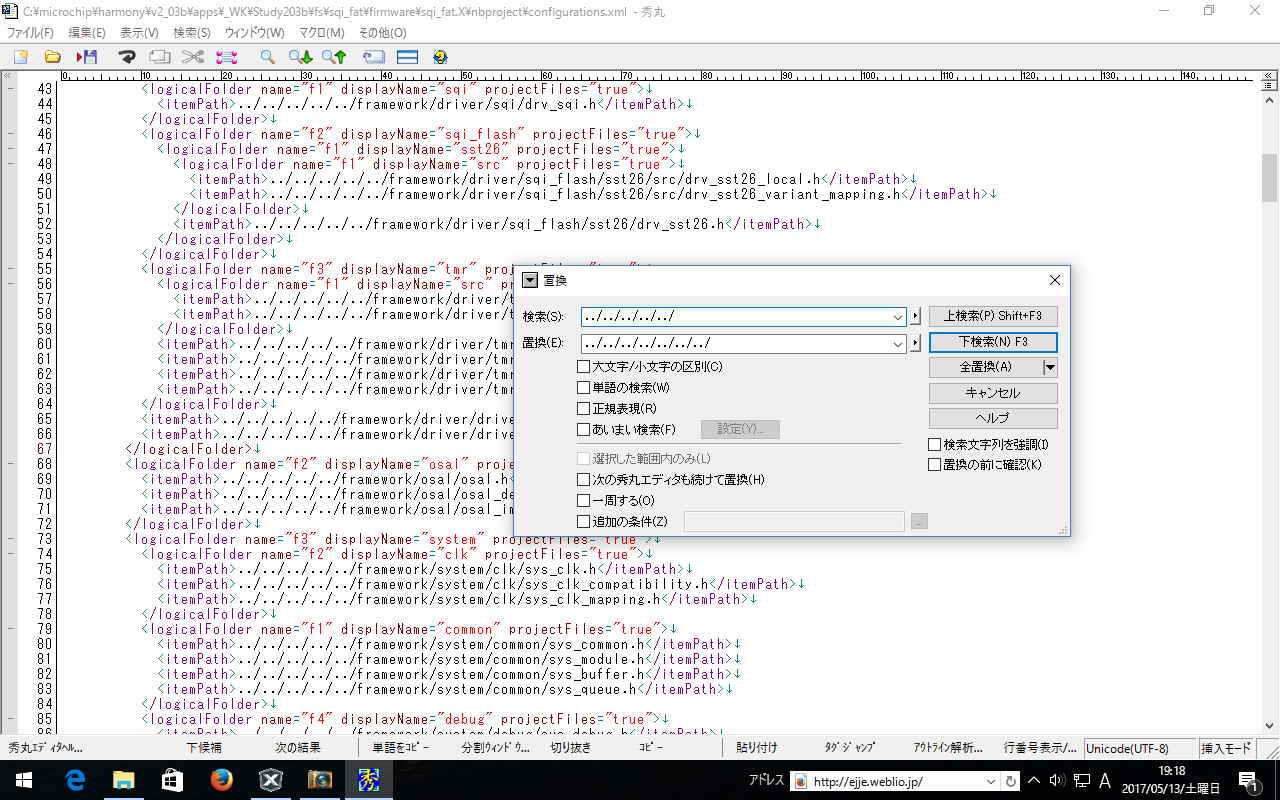Open the 検索(S) history dropdown
Viewport: 1280px width, 800px height.
click(x=897, y=317)
